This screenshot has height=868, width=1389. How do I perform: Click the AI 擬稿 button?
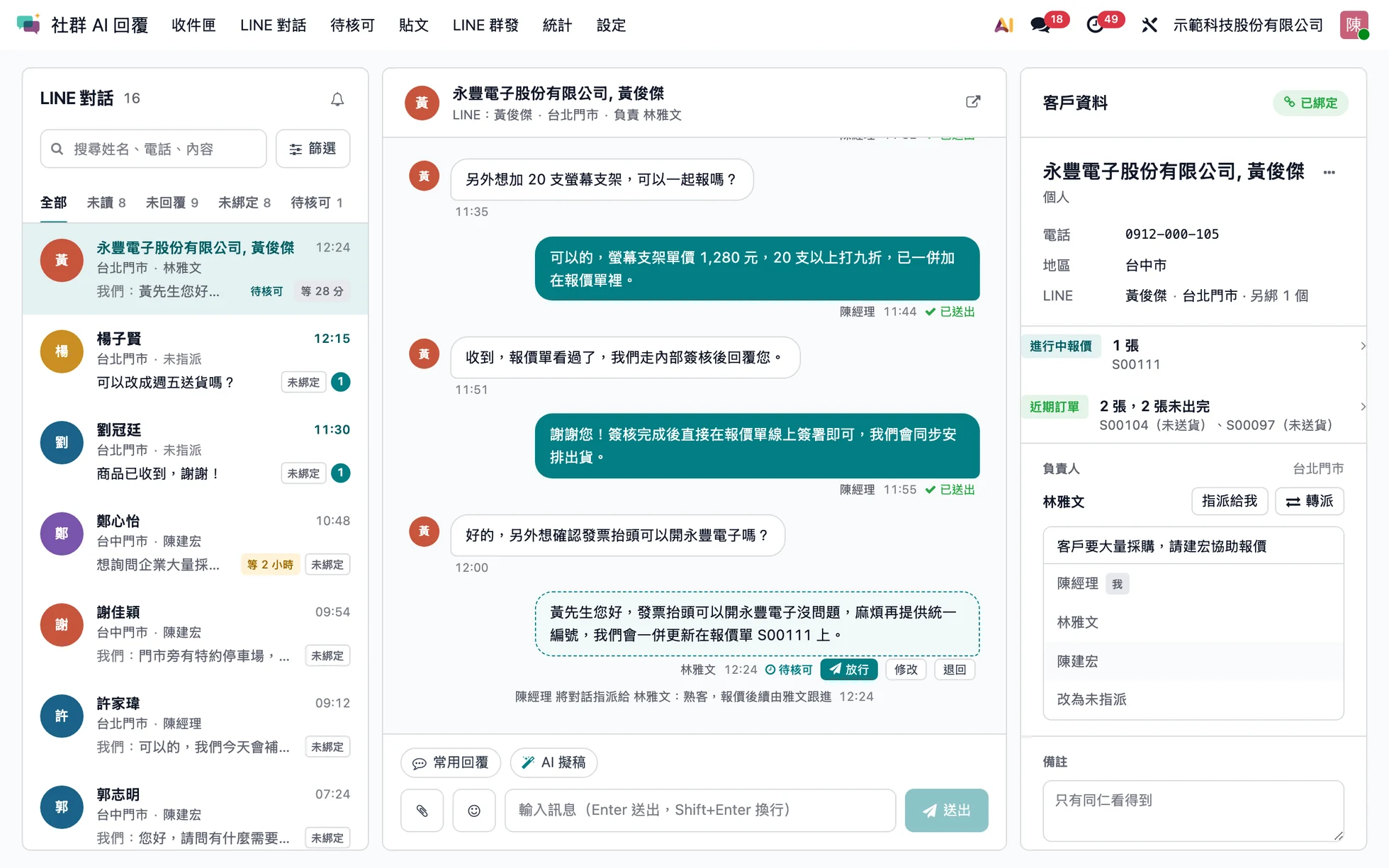(x=554, y=762)
